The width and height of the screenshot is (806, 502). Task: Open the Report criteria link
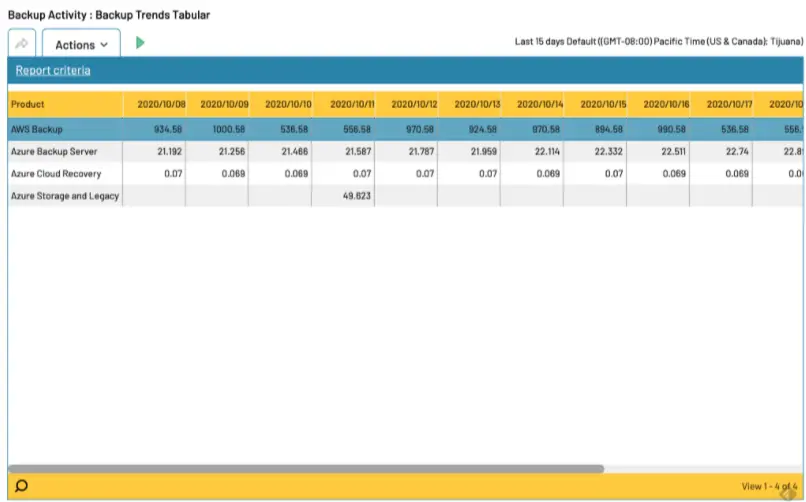pos(53,70)
